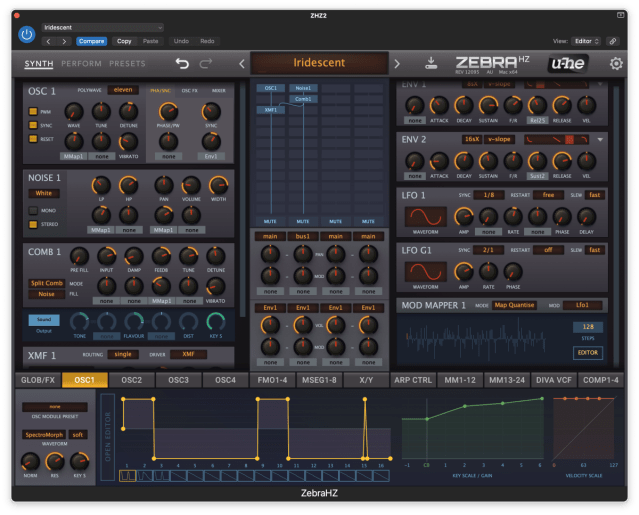Click the LFO 1 RATE knob

point(513,217)
